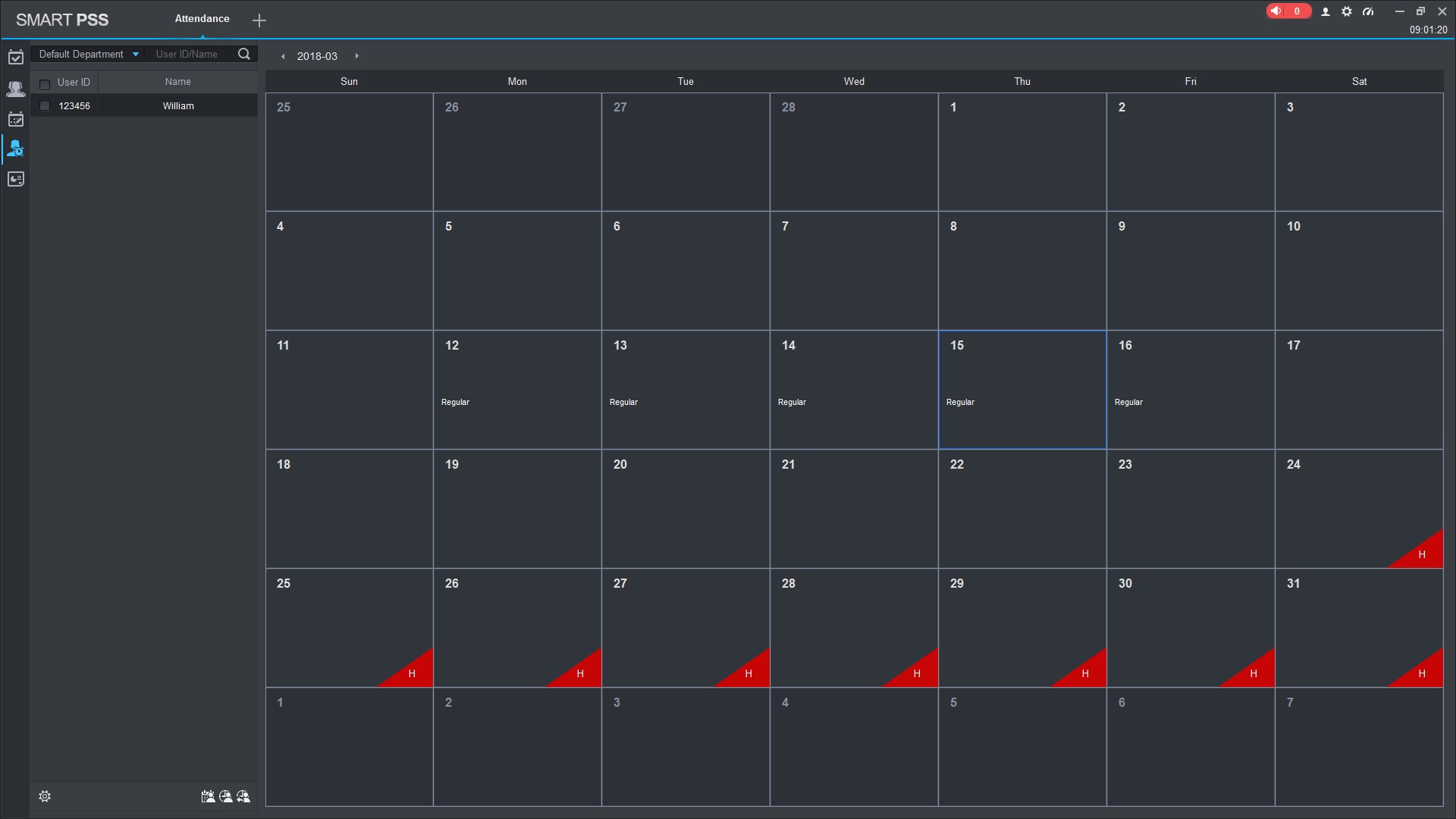
Task: Click the alarm speaker icon
Action: (x=1277, y=11)
